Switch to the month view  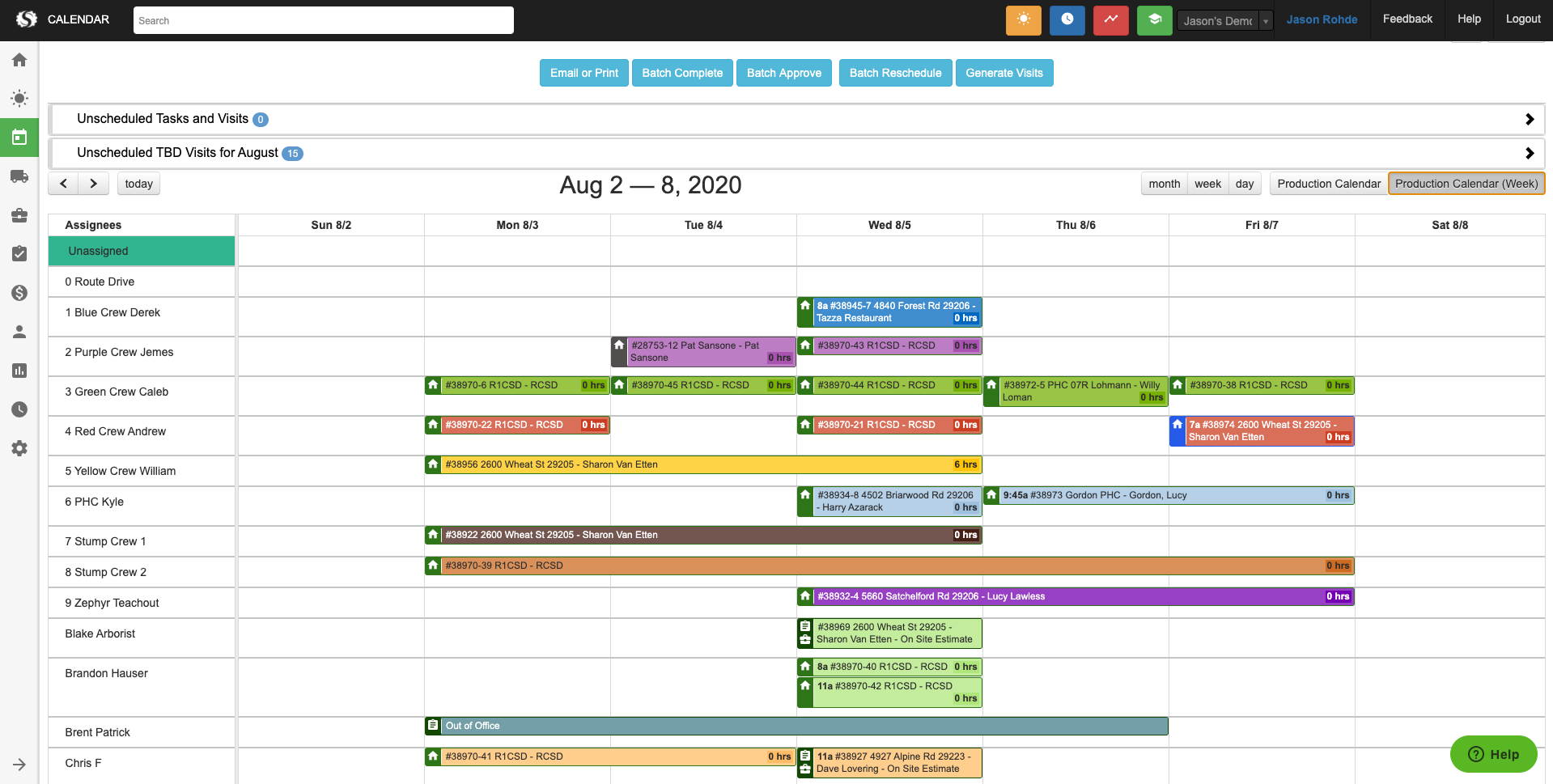tap(1164, 184)
